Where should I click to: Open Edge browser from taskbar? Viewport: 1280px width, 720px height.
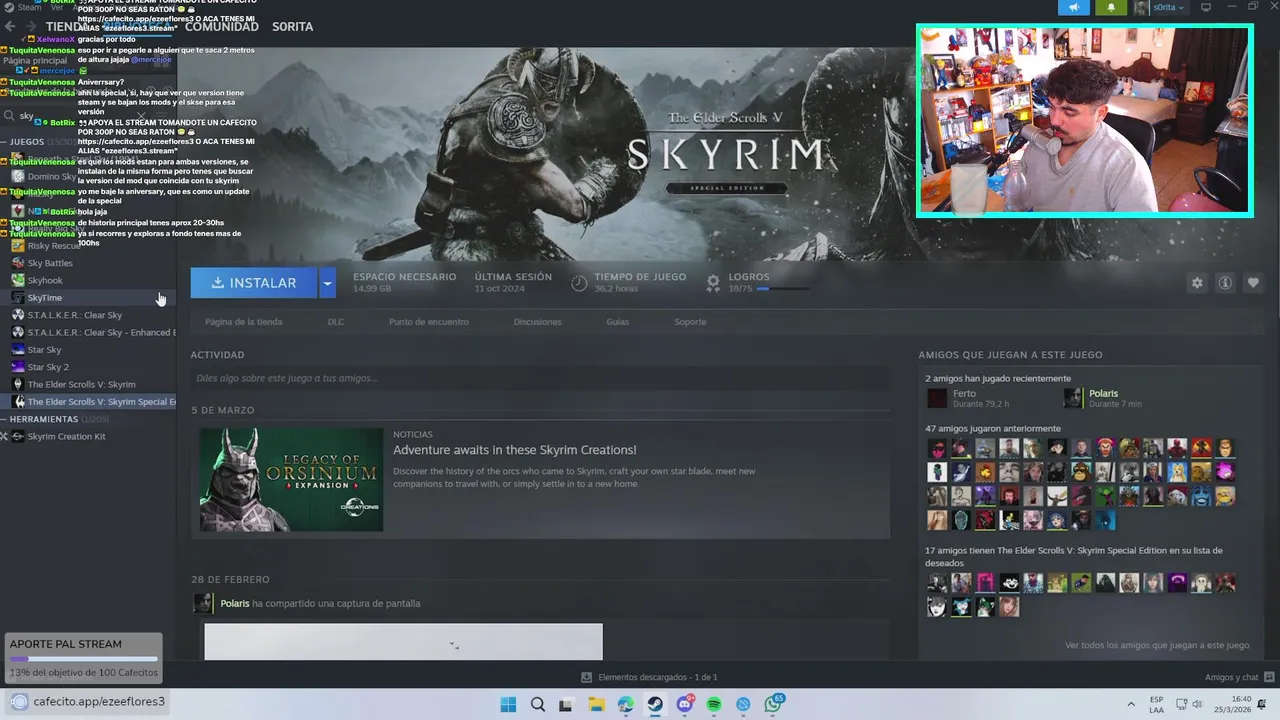coord(626,704)
